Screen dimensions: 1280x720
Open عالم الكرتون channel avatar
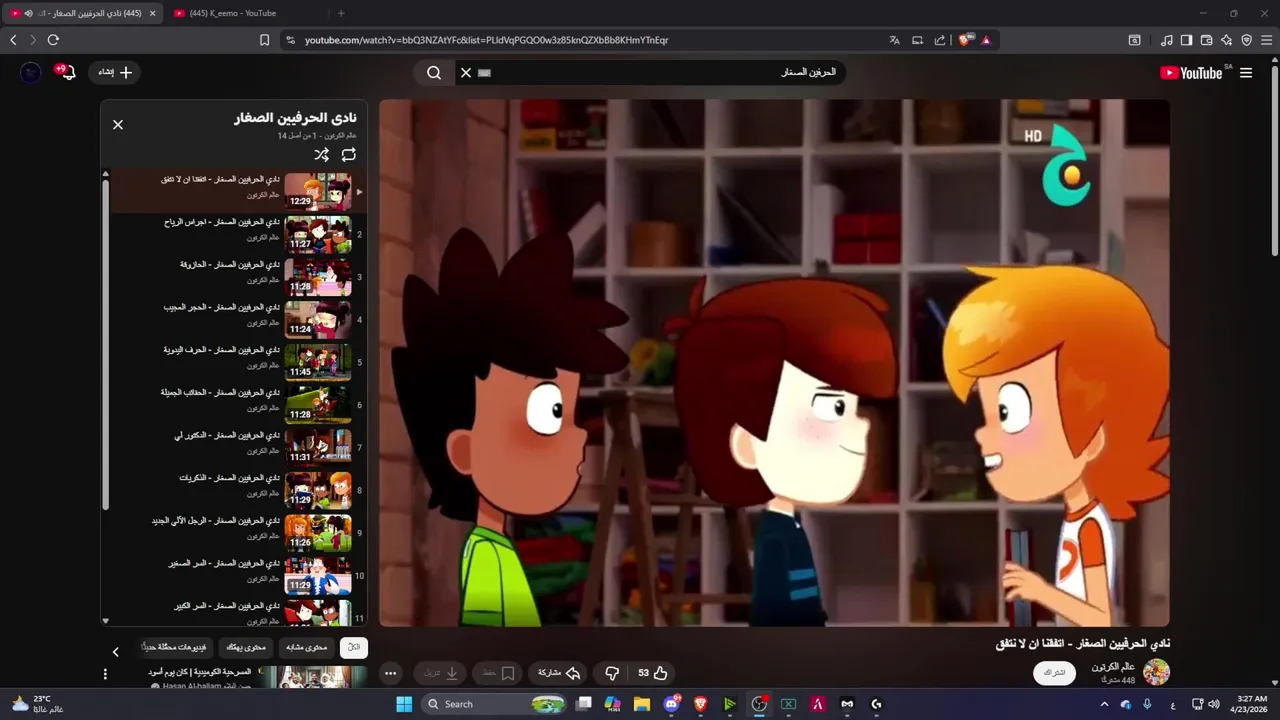pos(1157,672)
